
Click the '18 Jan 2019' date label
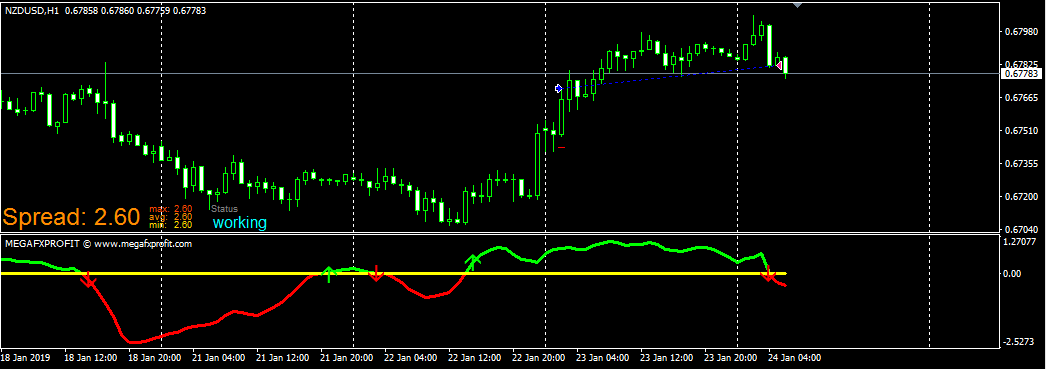(26, 358)
